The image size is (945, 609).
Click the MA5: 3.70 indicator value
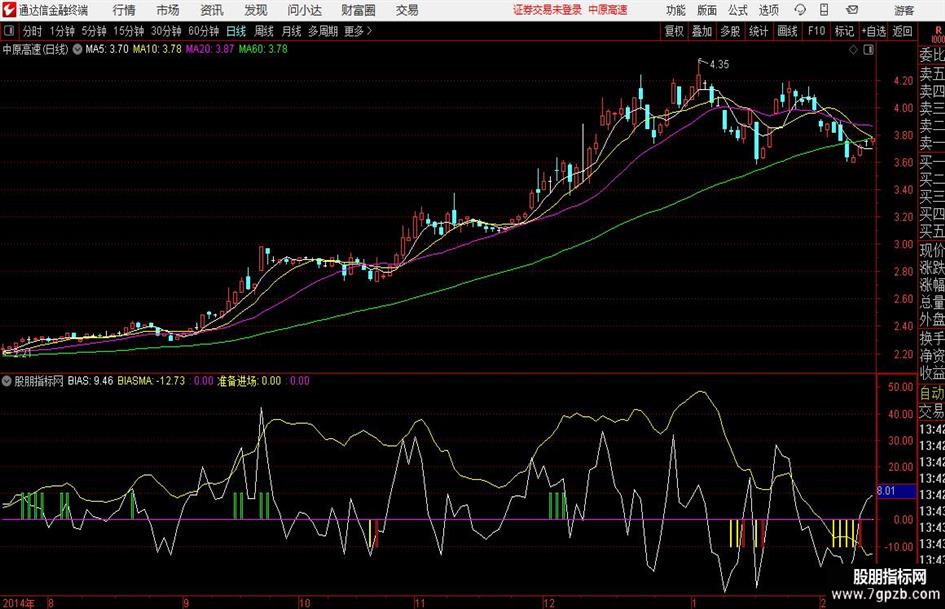point(107,49)
